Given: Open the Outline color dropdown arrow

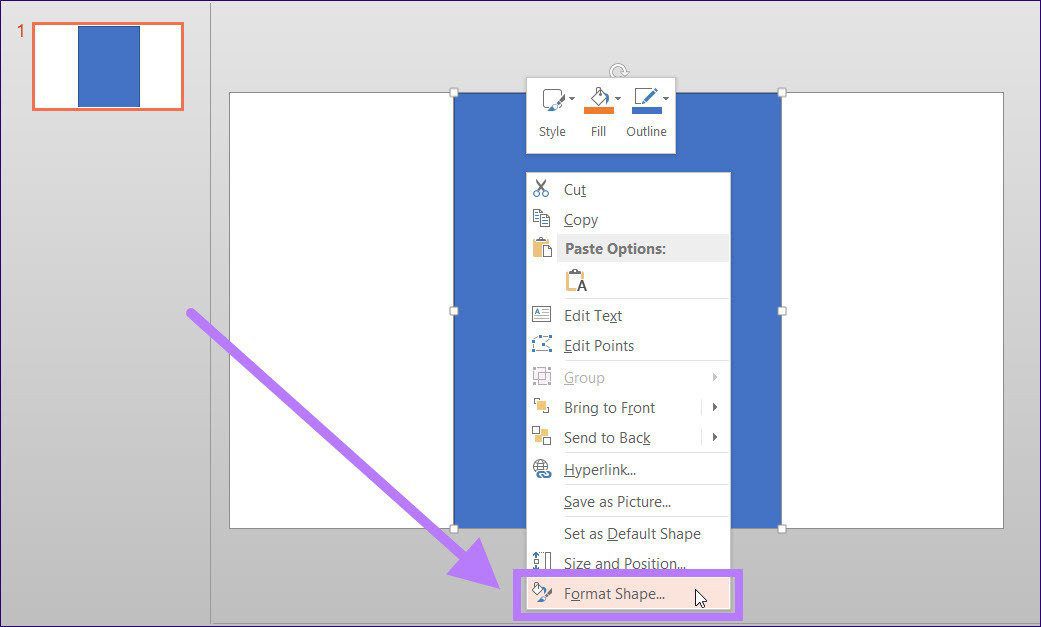Looking at the screenshot, I should (x=665, y=99).
